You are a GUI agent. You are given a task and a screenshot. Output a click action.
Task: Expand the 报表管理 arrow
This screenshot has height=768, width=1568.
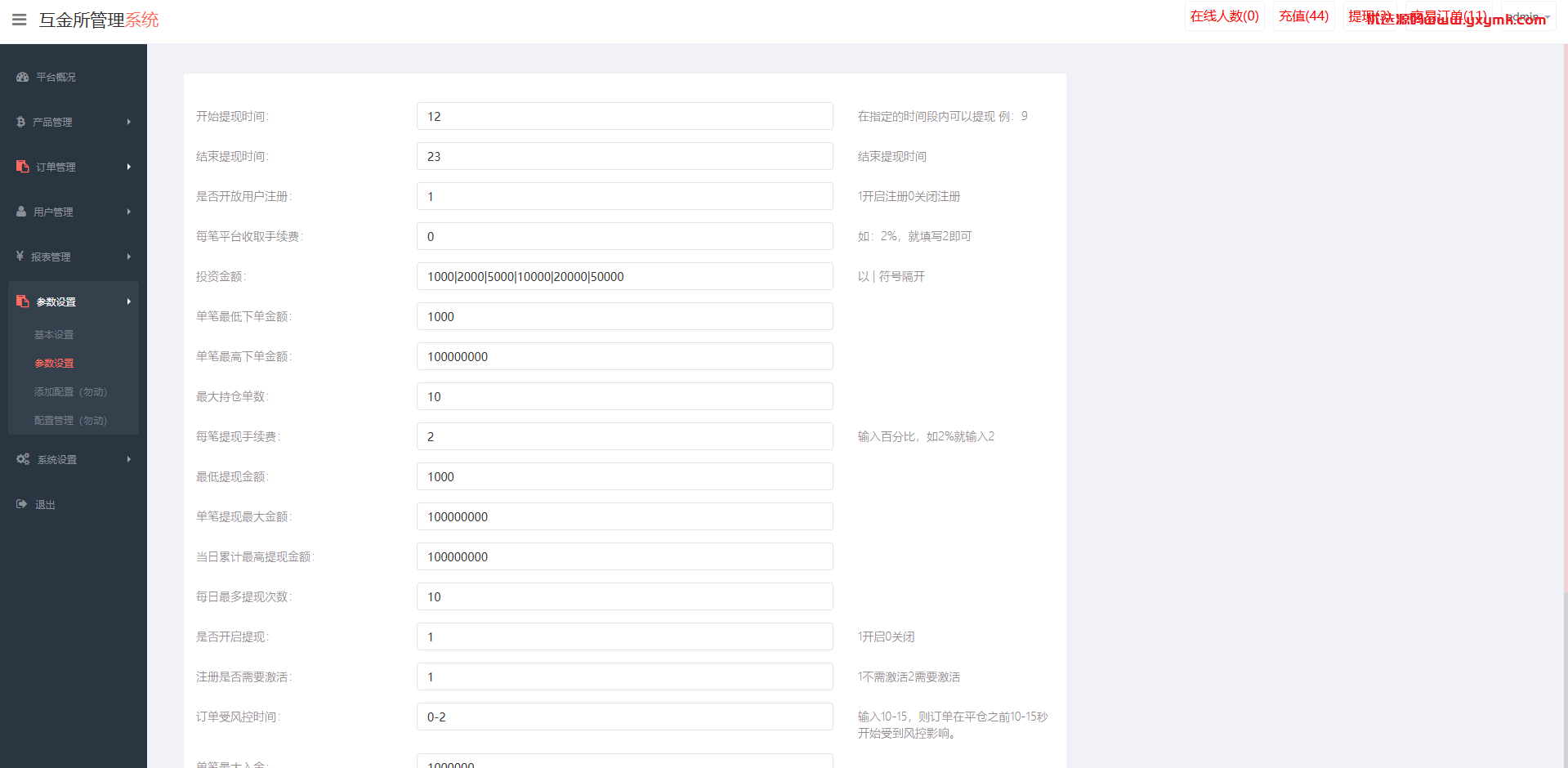click(x=128, y=257)
